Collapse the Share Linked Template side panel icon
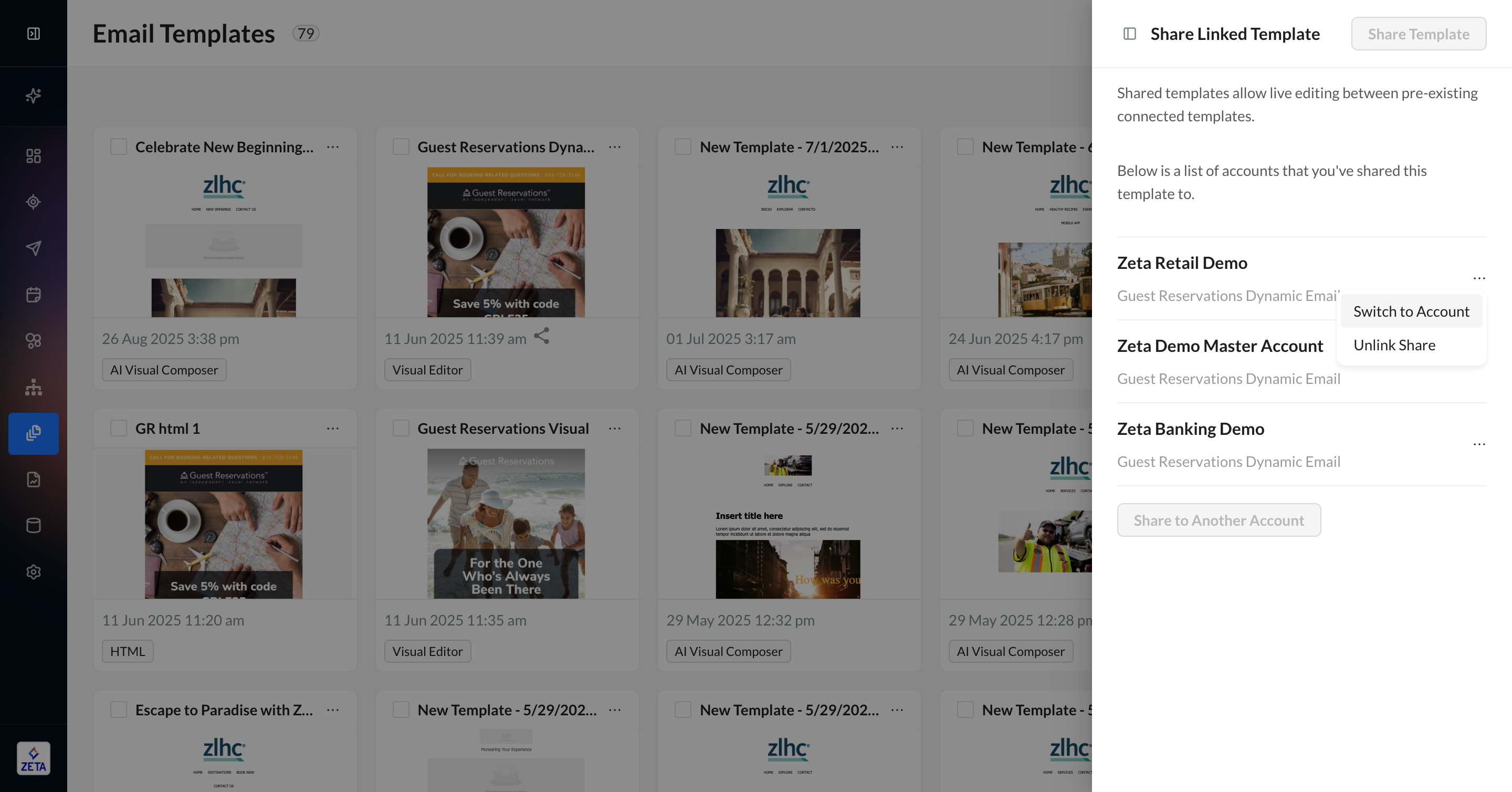Image resolution: width=1512 pixels, height=792 pixels. click(x=1129, y=34)
